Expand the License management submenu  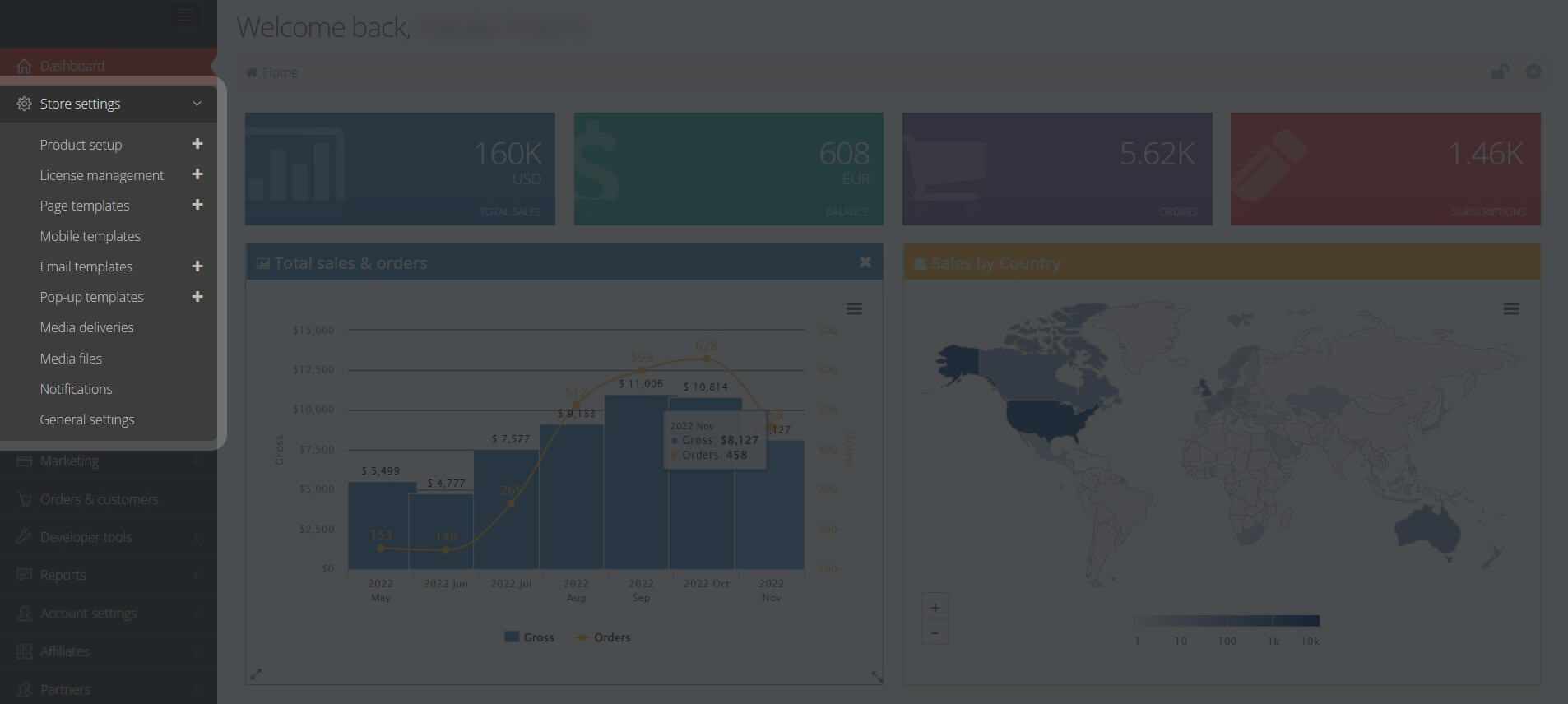197,174
